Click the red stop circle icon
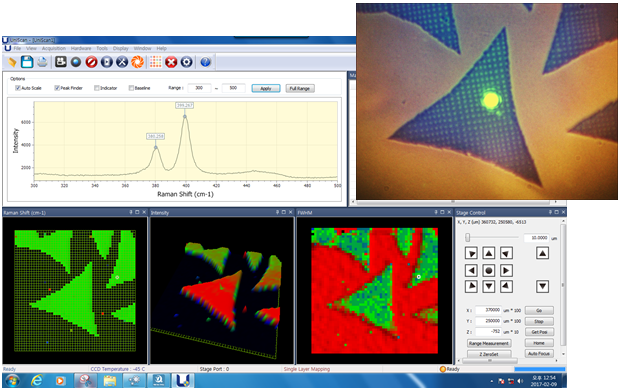Screen dimensions: 621x392 (91, 62)
